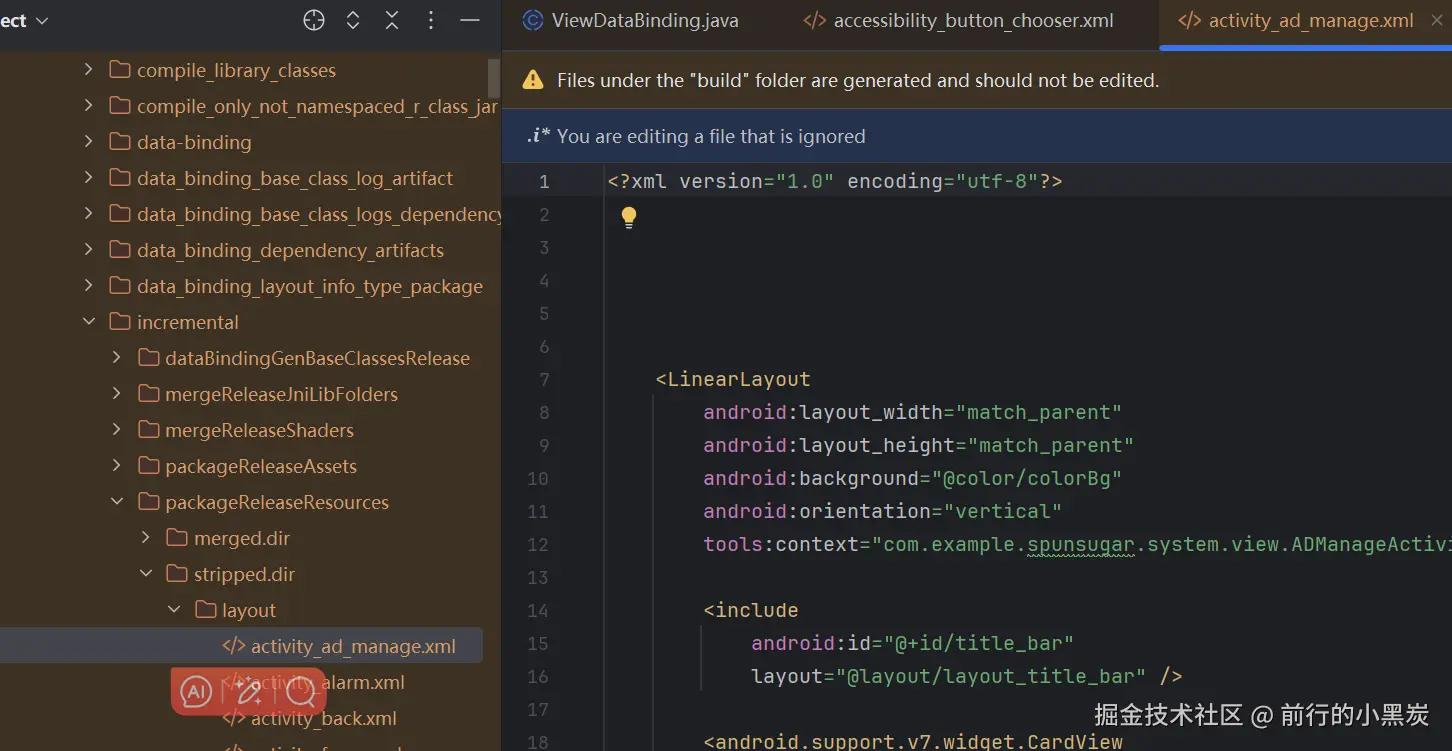Click the yellow lightbulb quick-fix icon
1452x751 pixels.
pos(629,217)
